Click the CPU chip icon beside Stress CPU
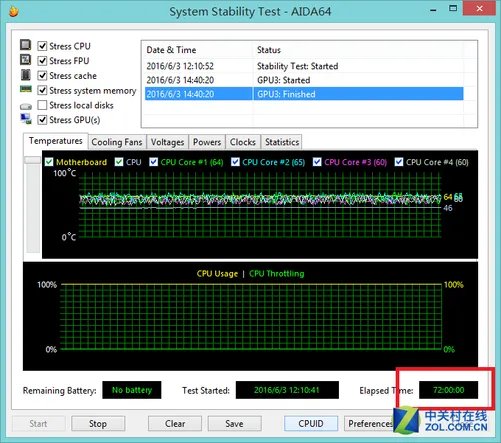 pos(26,45)
